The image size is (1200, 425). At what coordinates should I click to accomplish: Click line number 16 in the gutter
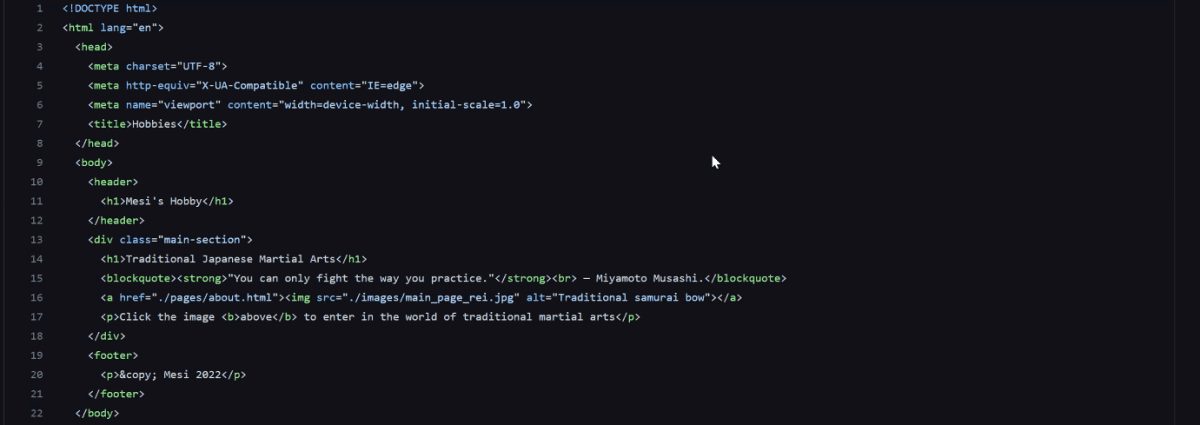point(36,297)
